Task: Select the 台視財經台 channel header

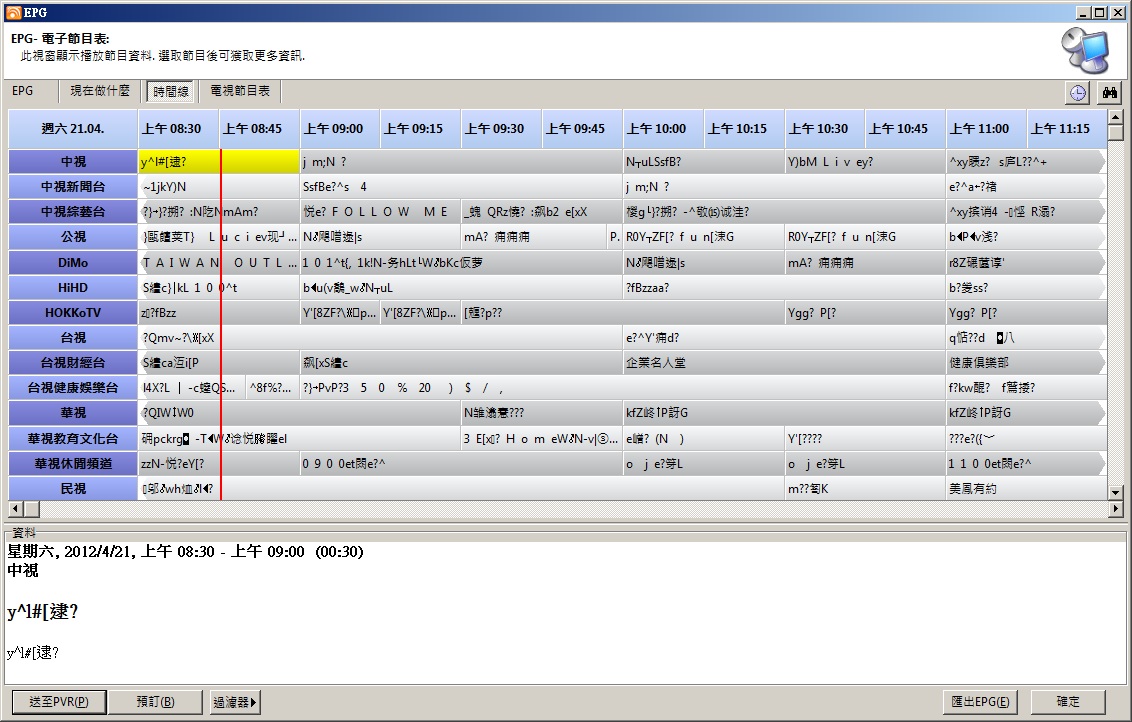Action: tap(73, 363)
